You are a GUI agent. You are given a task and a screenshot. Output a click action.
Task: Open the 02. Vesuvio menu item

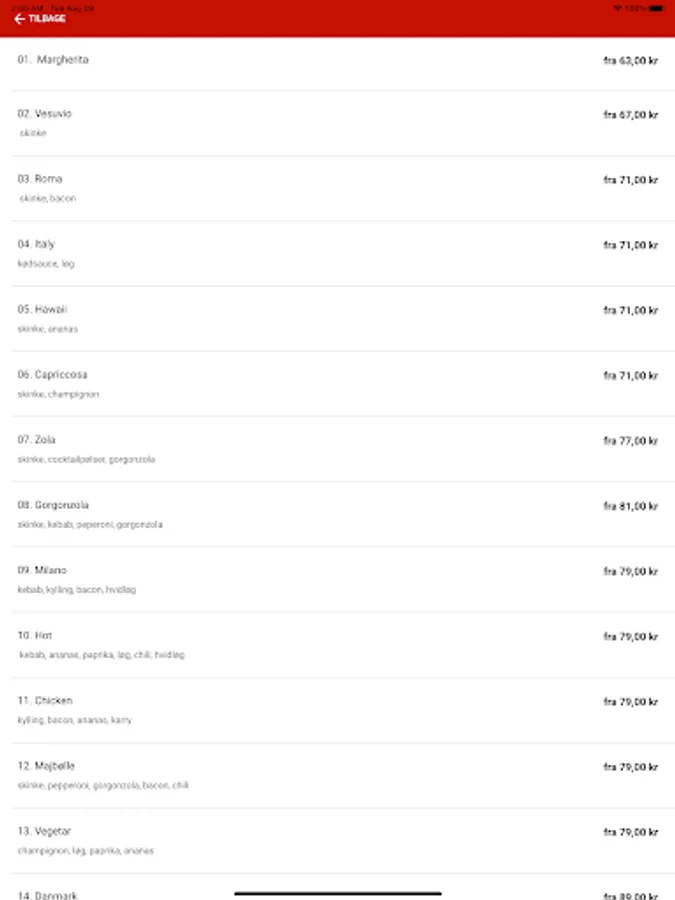[x=343, y=123]
